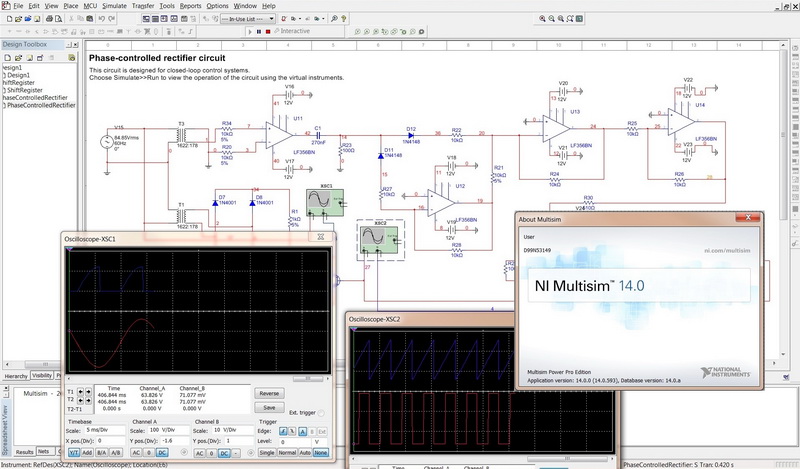Click the Reverse button in Oscilloscope-XSC1
The width and height of the screenshot is (800, 469).
coord(269,393)
